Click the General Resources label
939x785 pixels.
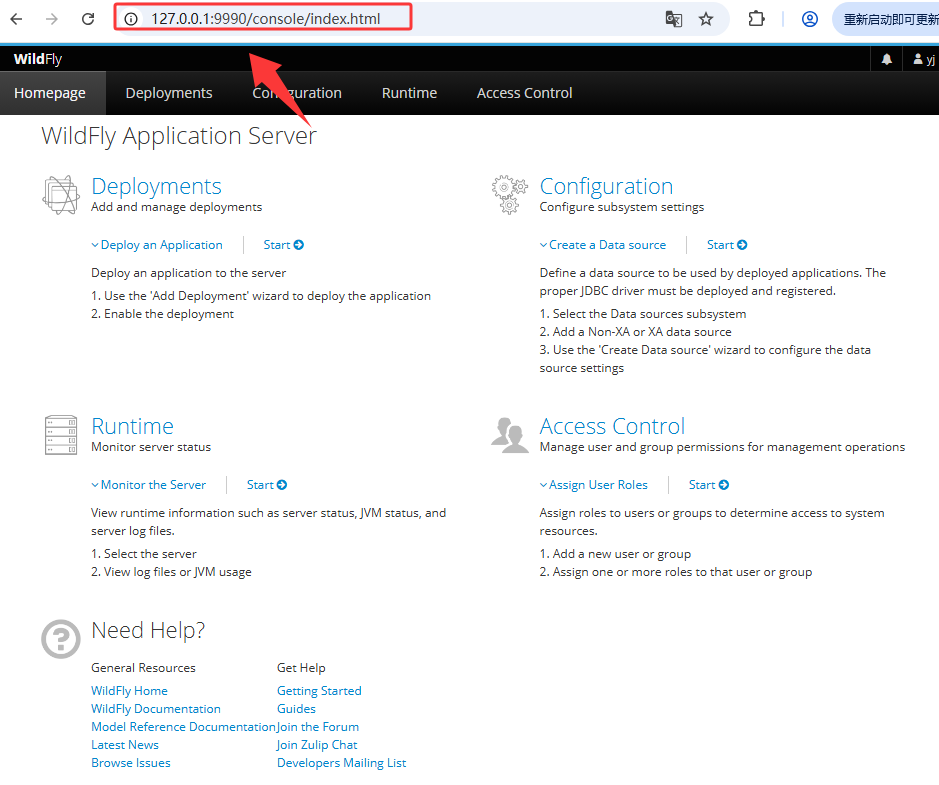click(x=143, y=668)
